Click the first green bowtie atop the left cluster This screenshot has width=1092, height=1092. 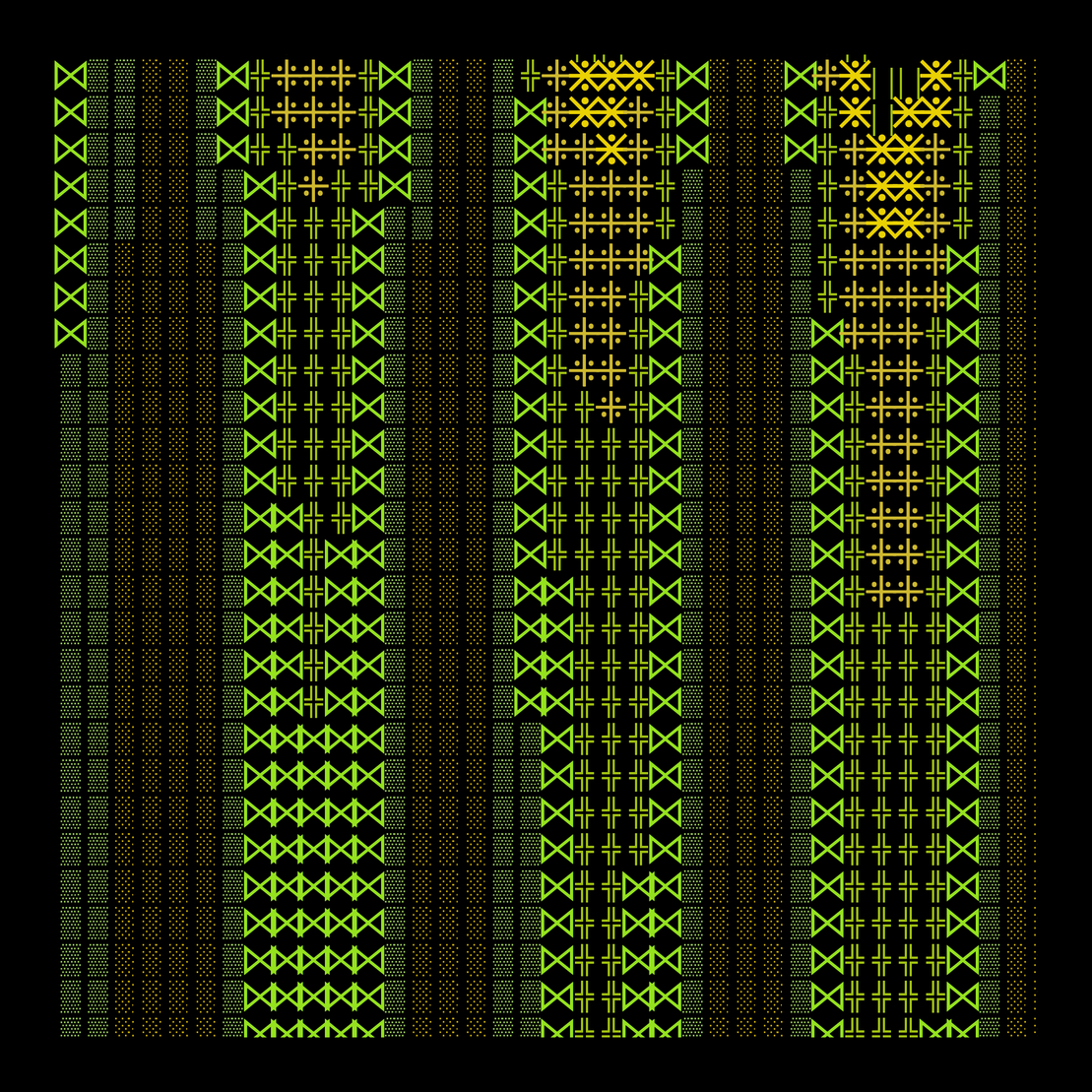click(232, 76)
